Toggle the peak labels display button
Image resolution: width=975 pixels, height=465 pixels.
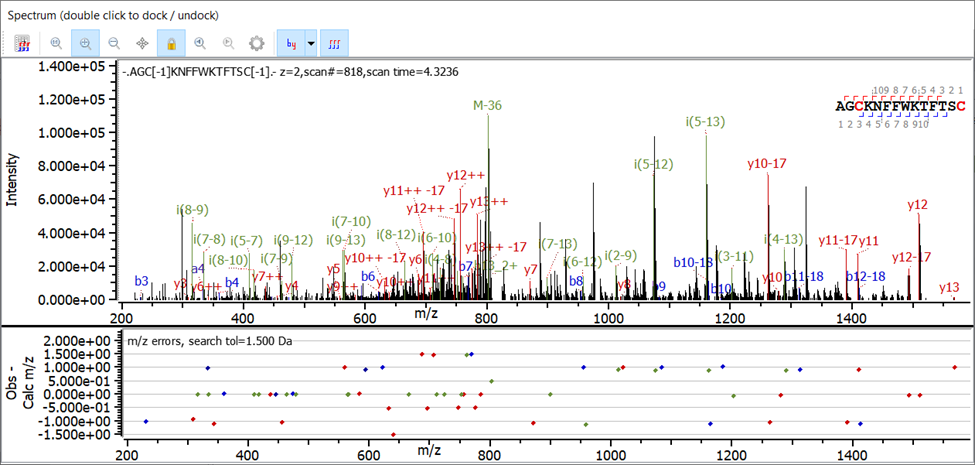(336, 44)
